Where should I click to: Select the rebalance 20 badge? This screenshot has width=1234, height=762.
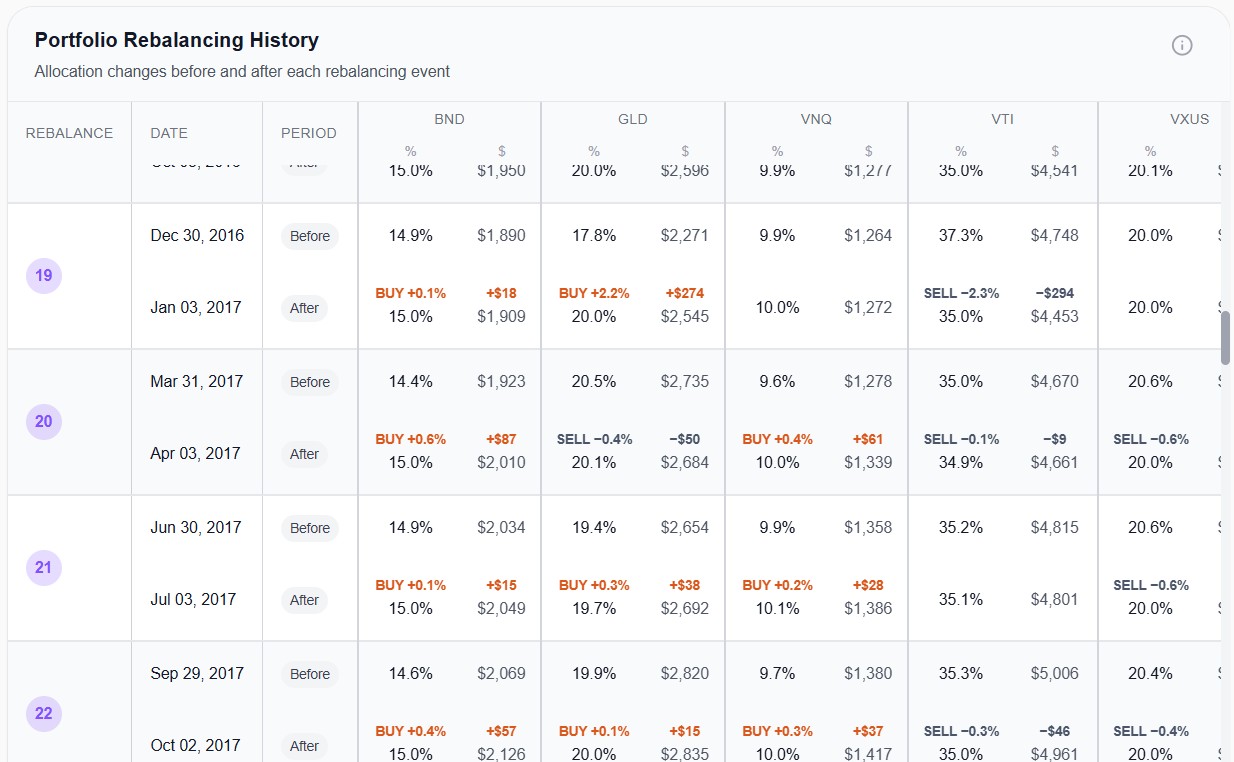(x=43, y=421)
